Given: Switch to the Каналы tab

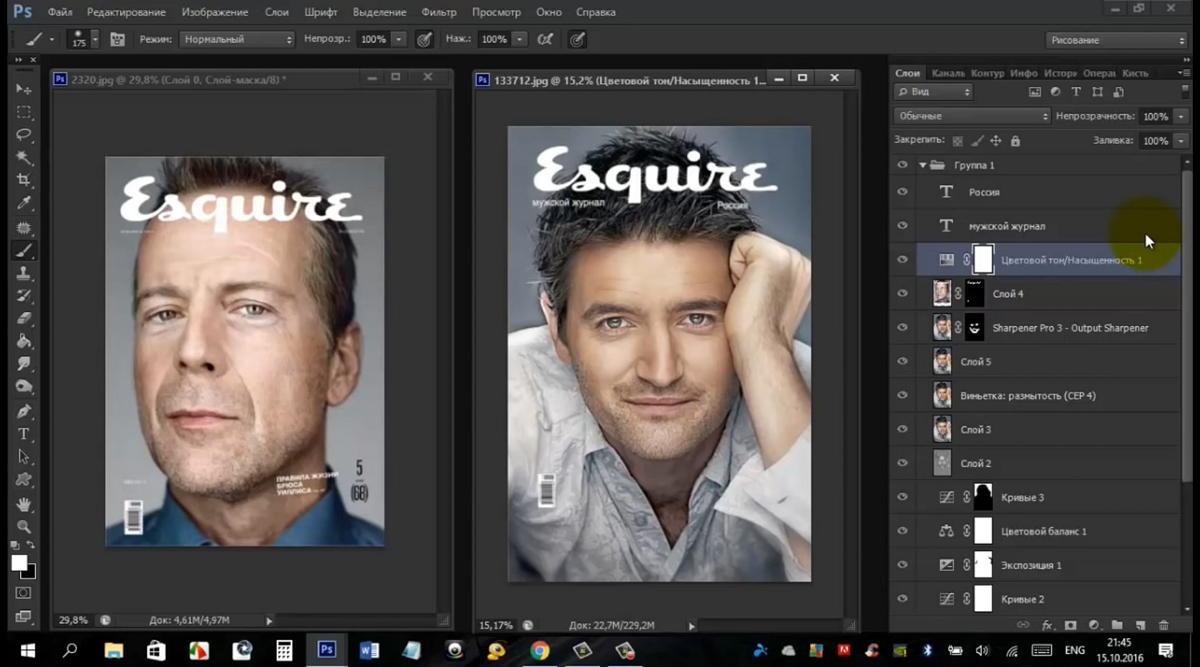Looking at the screenshot, I should tap(947, 73).
